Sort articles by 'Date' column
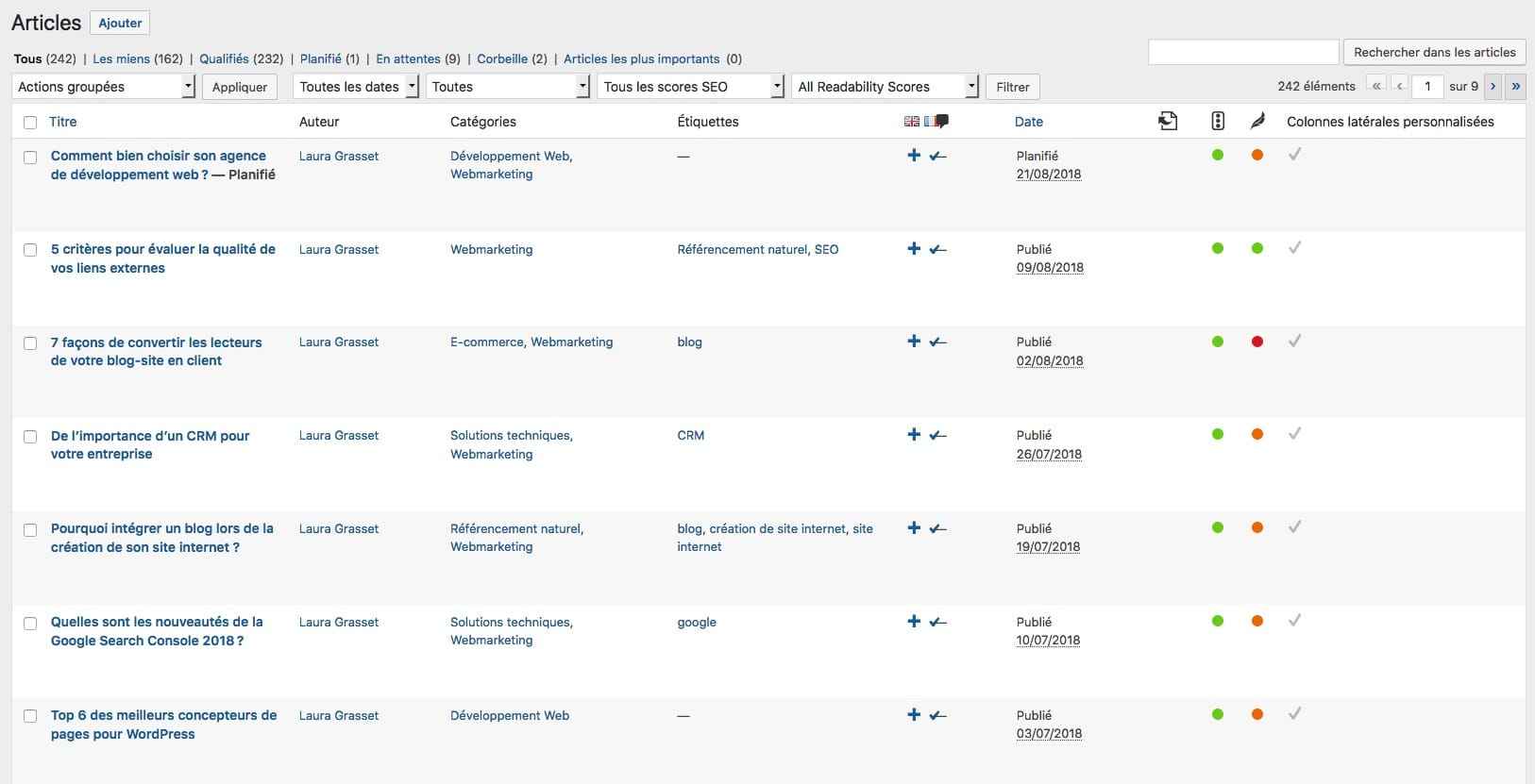 (x=1029, y=122)
